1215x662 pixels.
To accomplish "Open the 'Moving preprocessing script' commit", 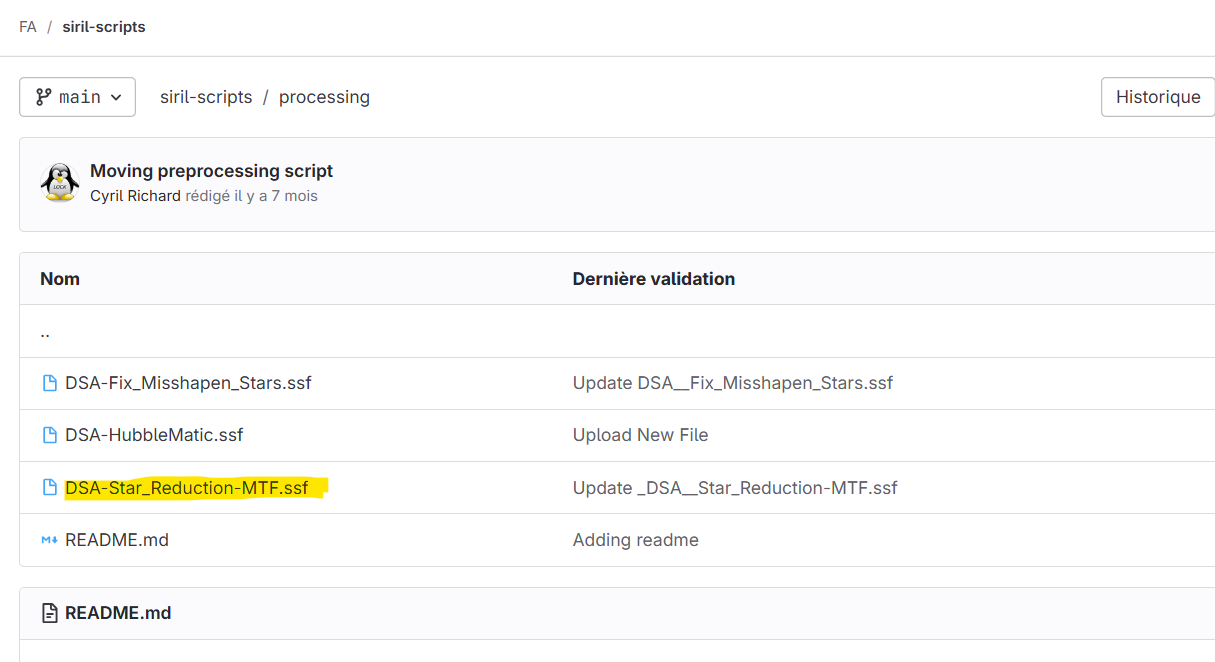I will point(211,171).
